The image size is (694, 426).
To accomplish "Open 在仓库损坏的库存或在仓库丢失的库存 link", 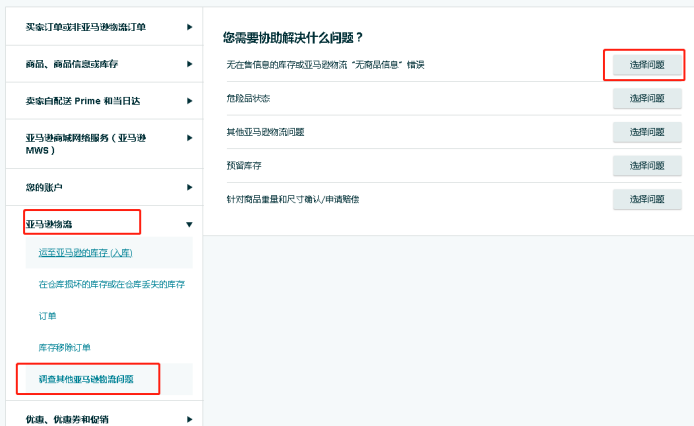I will pos(112,284).
